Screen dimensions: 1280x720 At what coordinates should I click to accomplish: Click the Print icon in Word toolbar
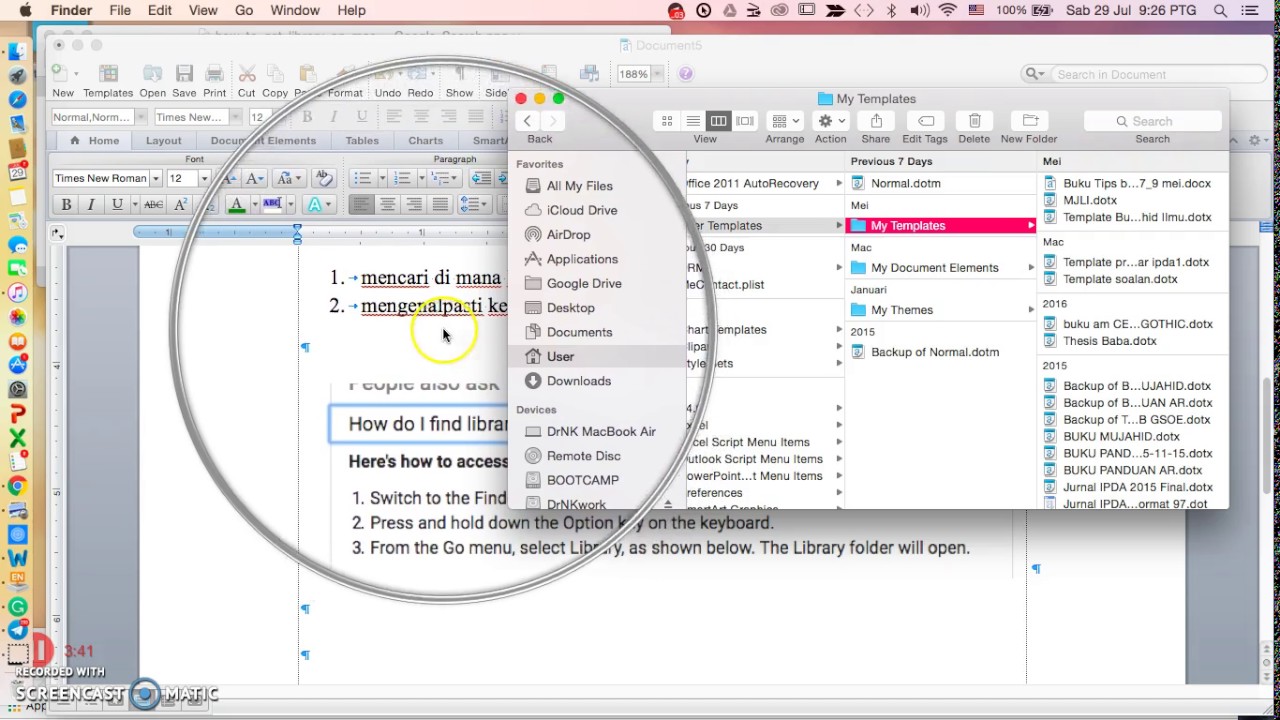[x=214, y=74]
